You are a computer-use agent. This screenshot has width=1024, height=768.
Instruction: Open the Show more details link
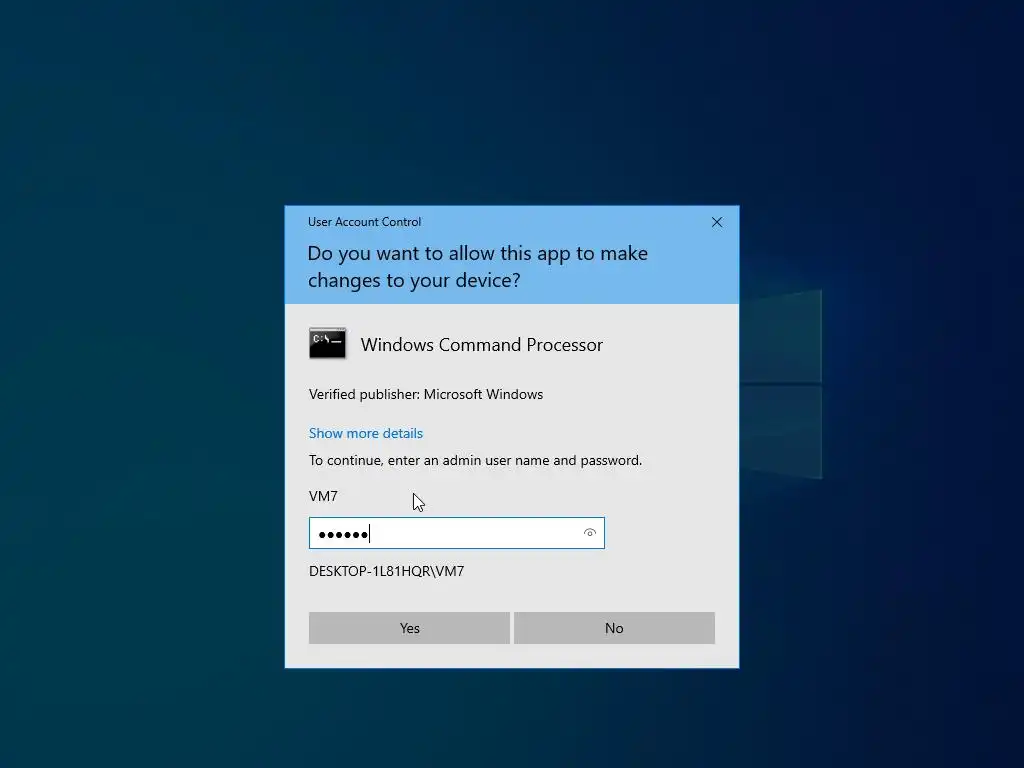(x=366, y=433)
